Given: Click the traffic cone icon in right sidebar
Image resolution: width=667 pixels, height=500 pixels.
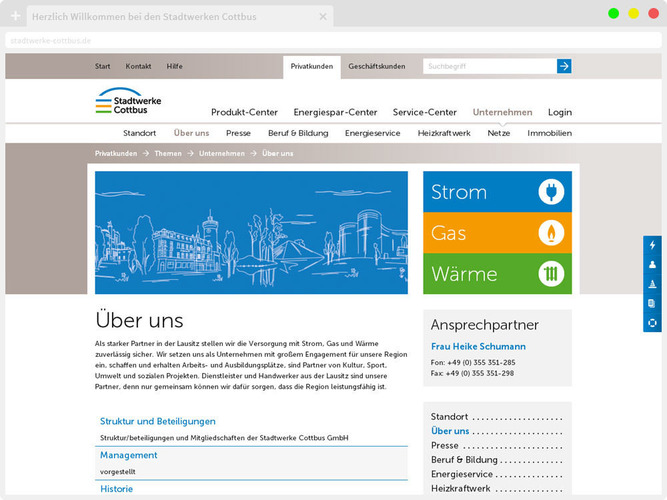Looking at the screenshot, I should click(653, 284).
